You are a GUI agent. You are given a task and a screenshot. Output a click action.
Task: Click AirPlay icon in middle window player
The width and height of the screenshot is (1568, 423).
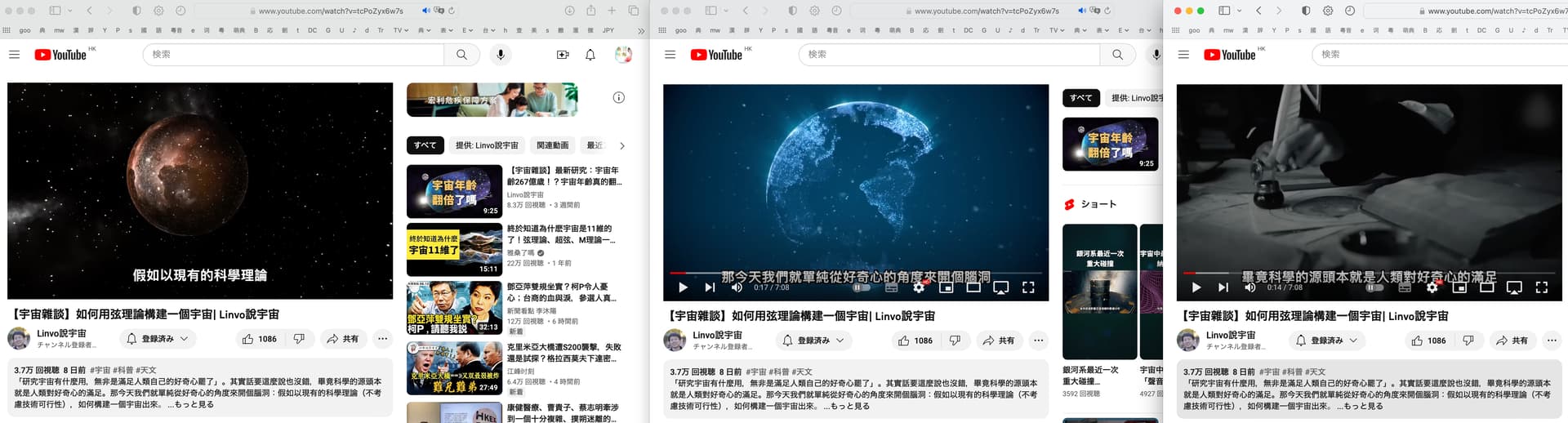tap(1000, 287)
